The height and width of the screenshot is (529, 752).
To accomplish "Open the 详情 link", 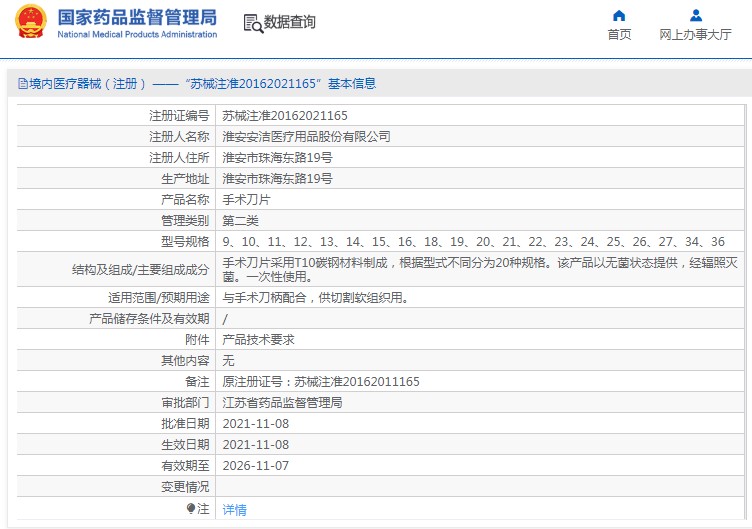I will [235, 509].
